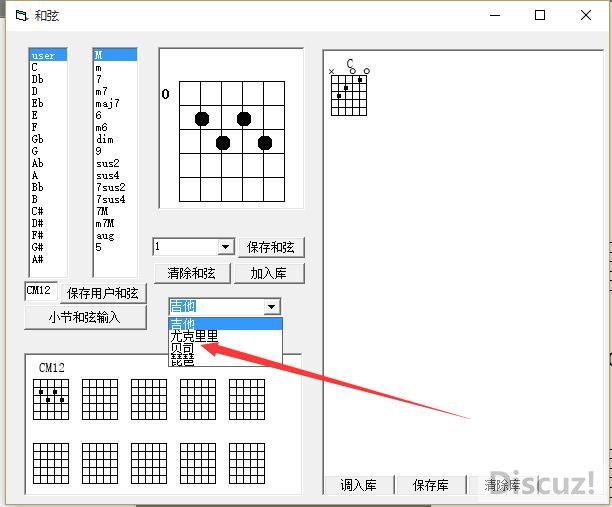Click the 调入库 load library button
Viewport: 612px width, 507px height.
[x=358, y=486]
